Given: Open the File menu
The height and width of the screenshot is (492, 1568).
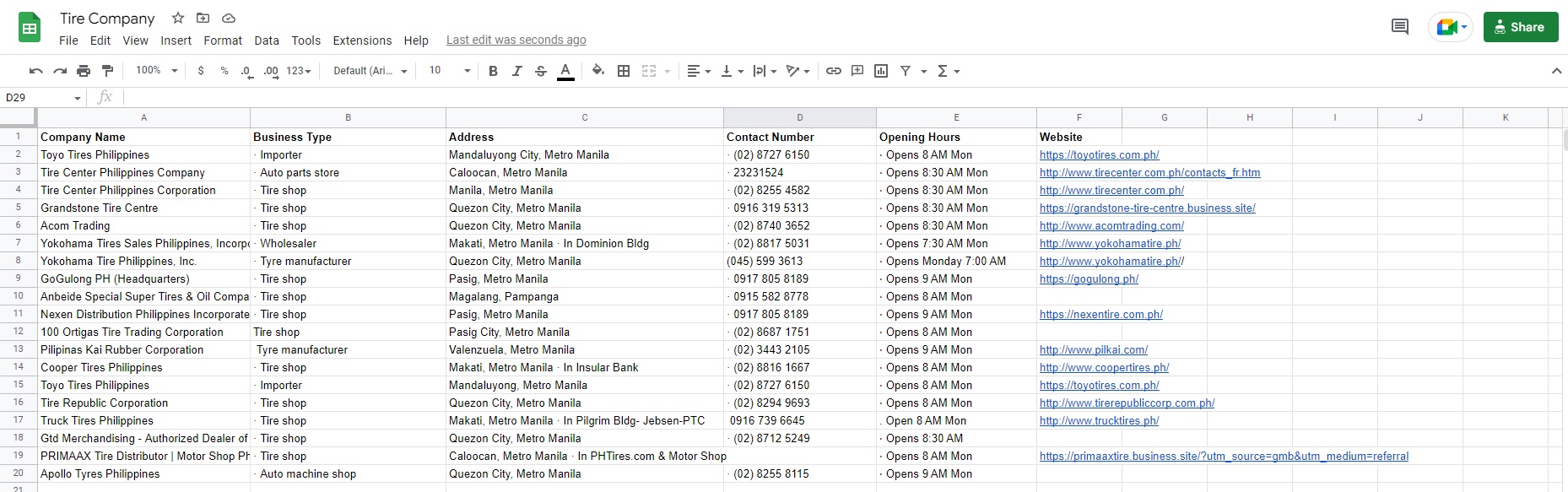Looking at the screenshot, I should [x=68, y=41].
